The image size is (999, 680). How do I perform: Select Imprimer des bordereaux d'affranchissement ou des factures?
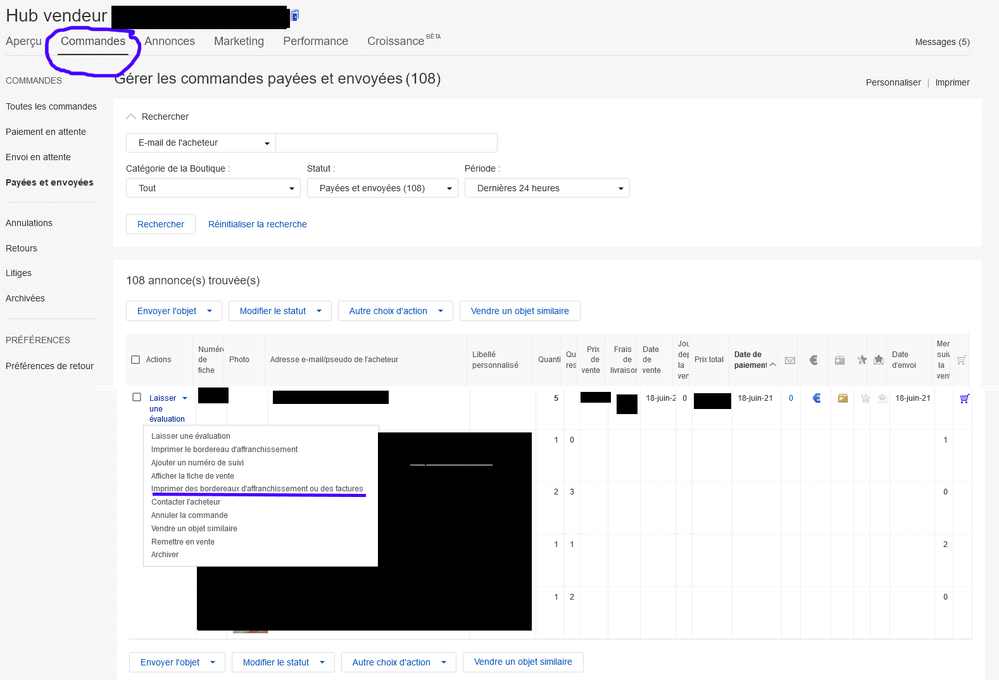257,489
